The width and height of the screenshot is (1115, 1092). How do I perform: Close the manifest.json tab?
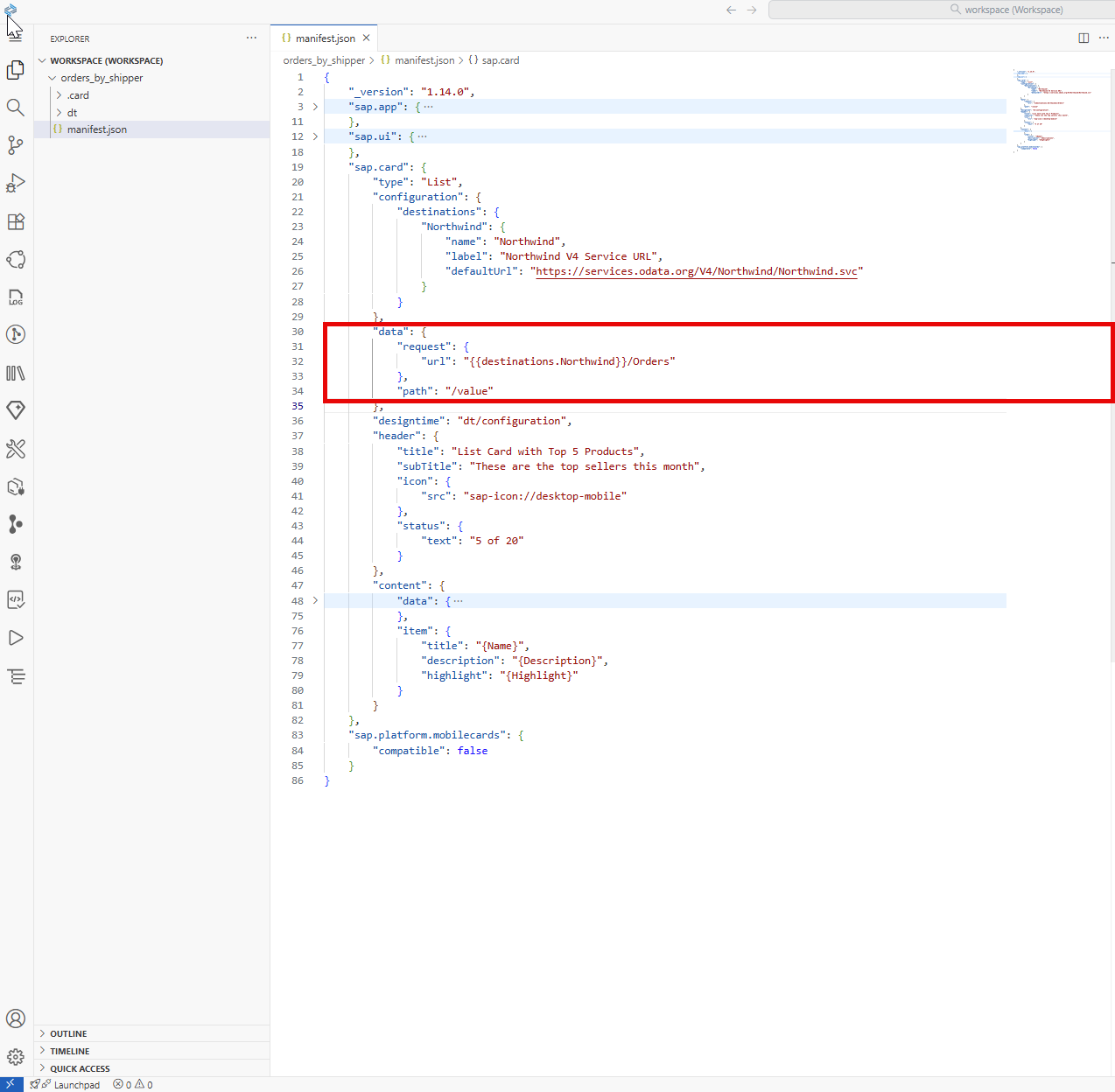(x=367, y=38)
